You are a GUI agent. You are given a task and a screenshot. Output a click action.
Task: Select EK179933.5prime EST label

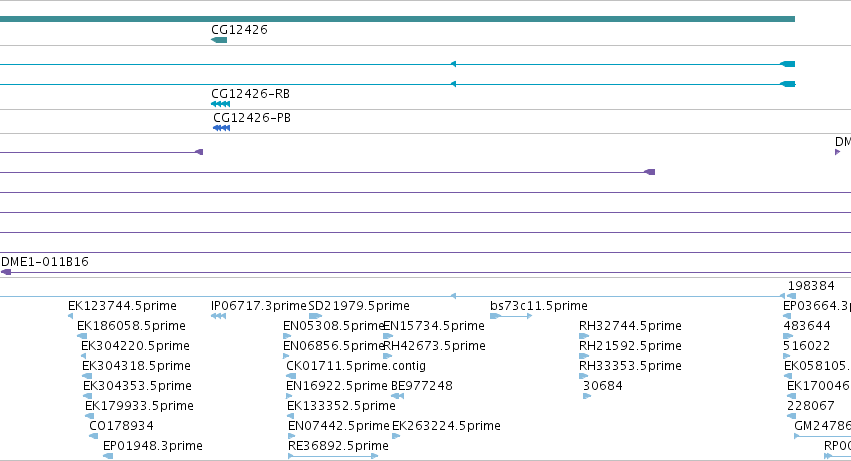(x=139, y=406)
